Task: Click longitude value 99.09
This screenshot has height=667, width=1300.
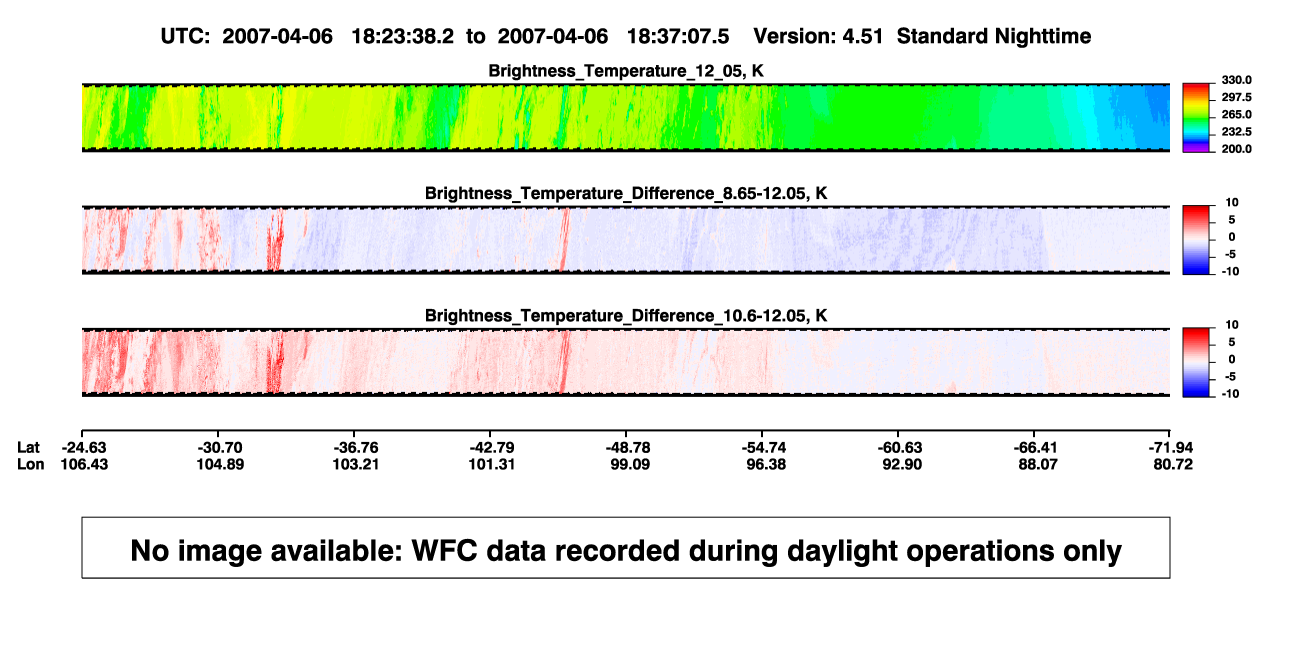Action: pos(628,464)
